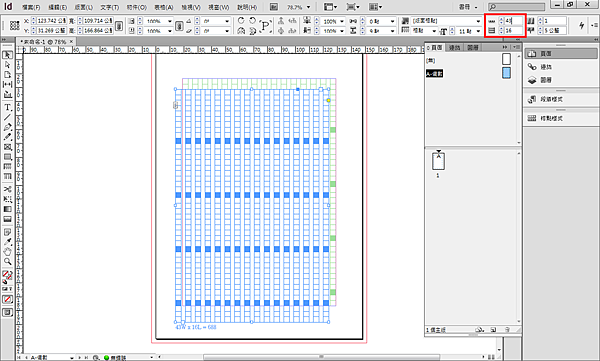Select the Type tool
600x361 pixels.
(x=7, y=108)
